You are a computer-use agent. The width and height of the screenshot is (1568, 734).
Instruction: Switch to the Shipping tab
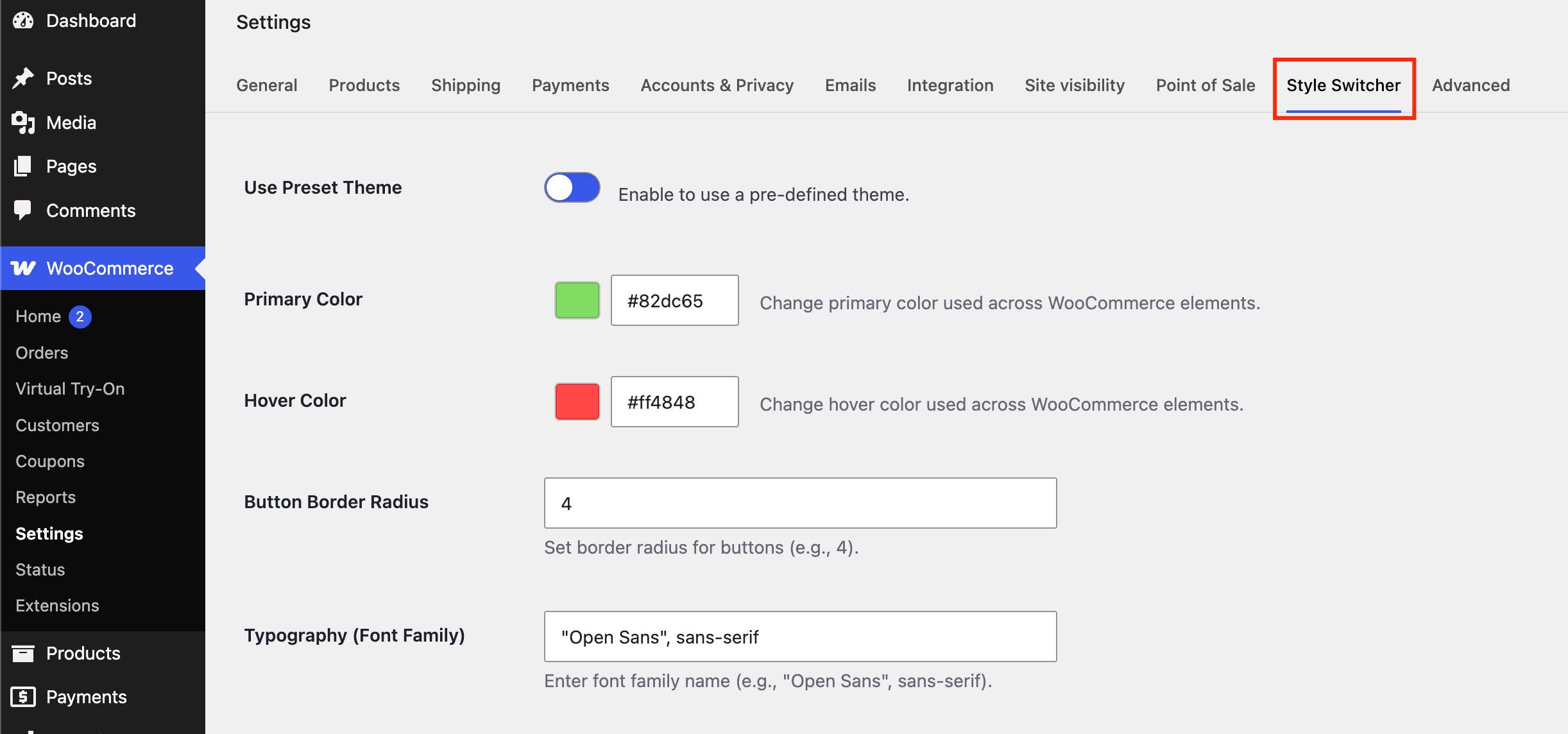click(x=466, y=85)
